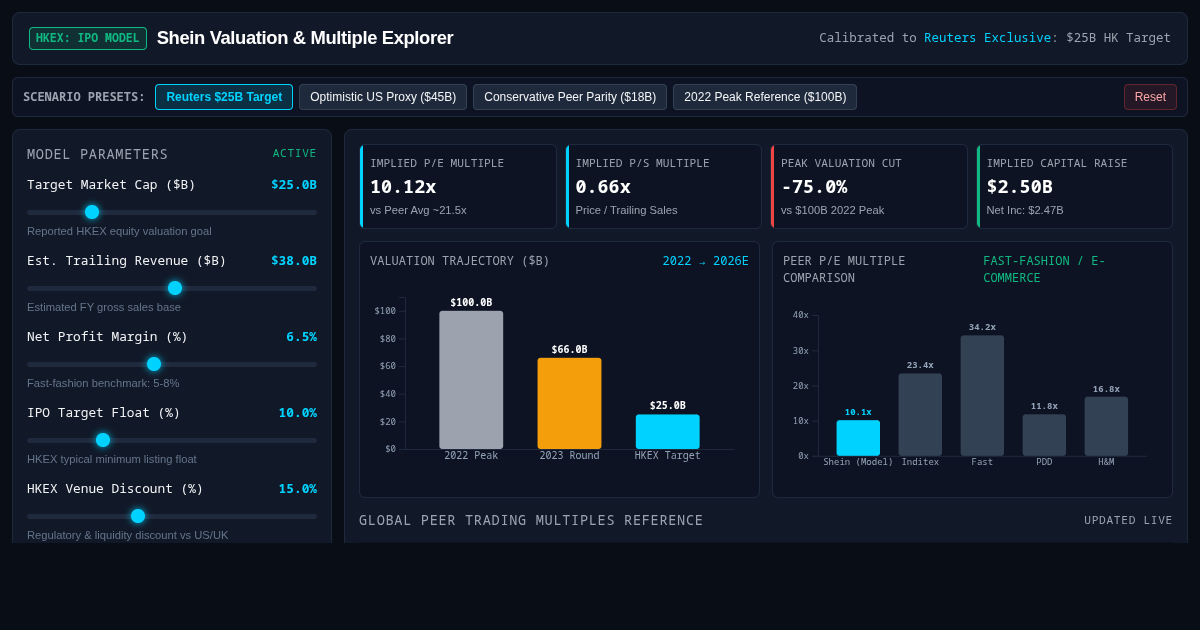Select the Implied Capital Raise card
The width and height of the screenshot is (1200, 630).
(x=1075, y=187)
